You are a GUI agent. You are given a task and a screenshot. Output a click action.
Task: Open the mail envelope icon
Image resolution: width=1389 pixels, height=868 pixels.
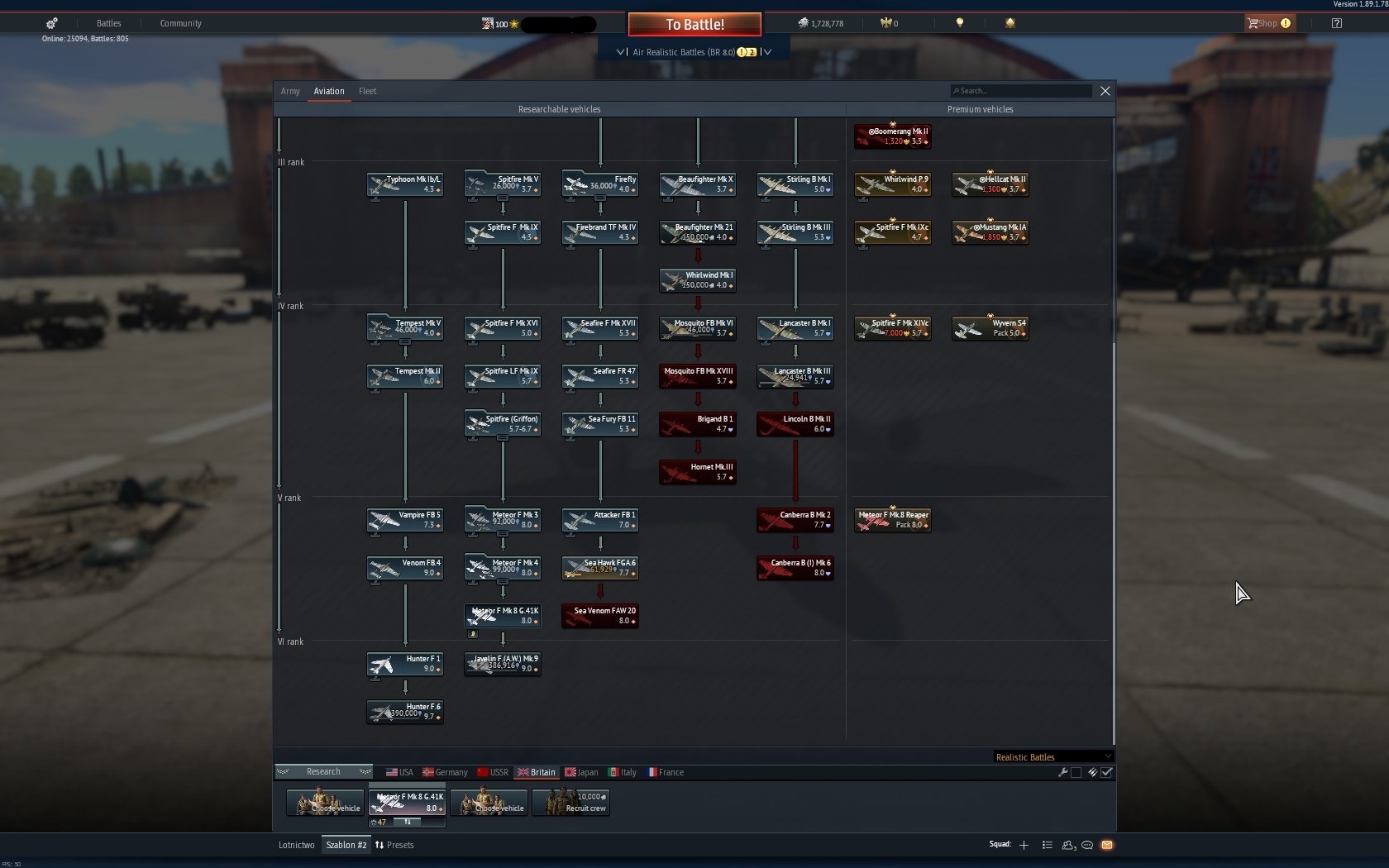[x=1107, y=845]
